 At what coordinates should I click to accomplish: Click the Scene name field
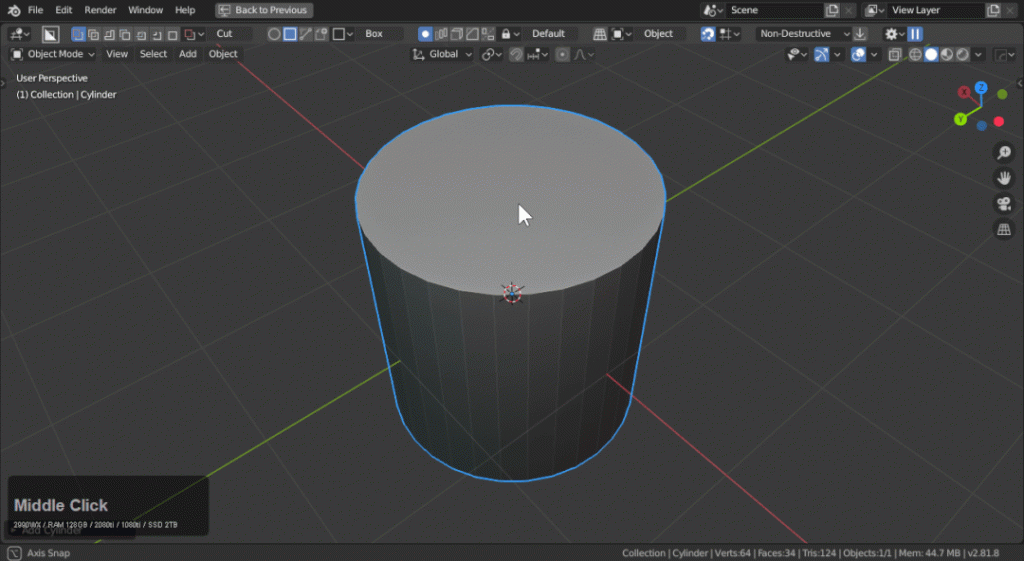(775, 10)
